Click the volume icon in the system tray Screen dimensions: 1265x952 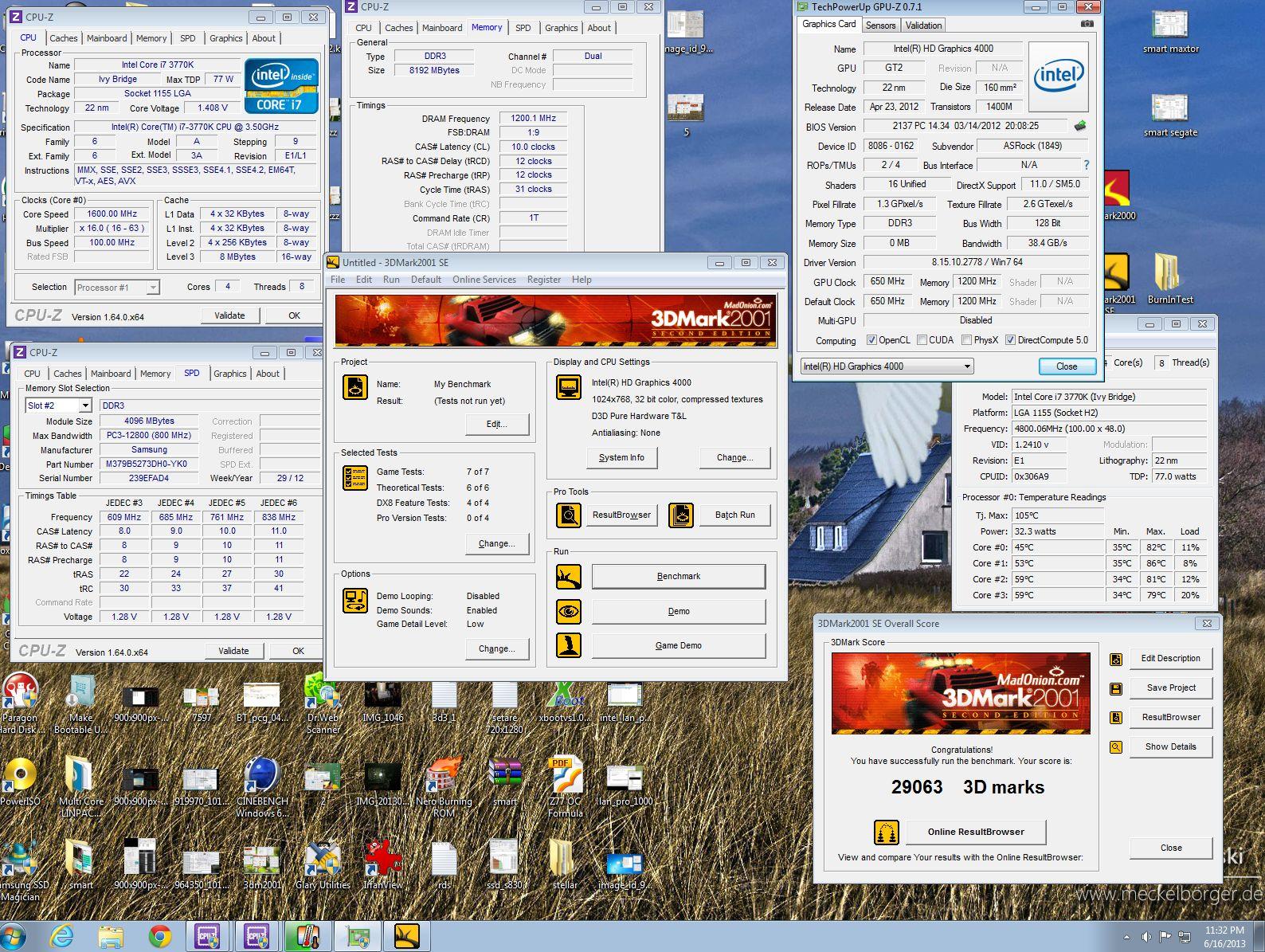pos(1146,938)
